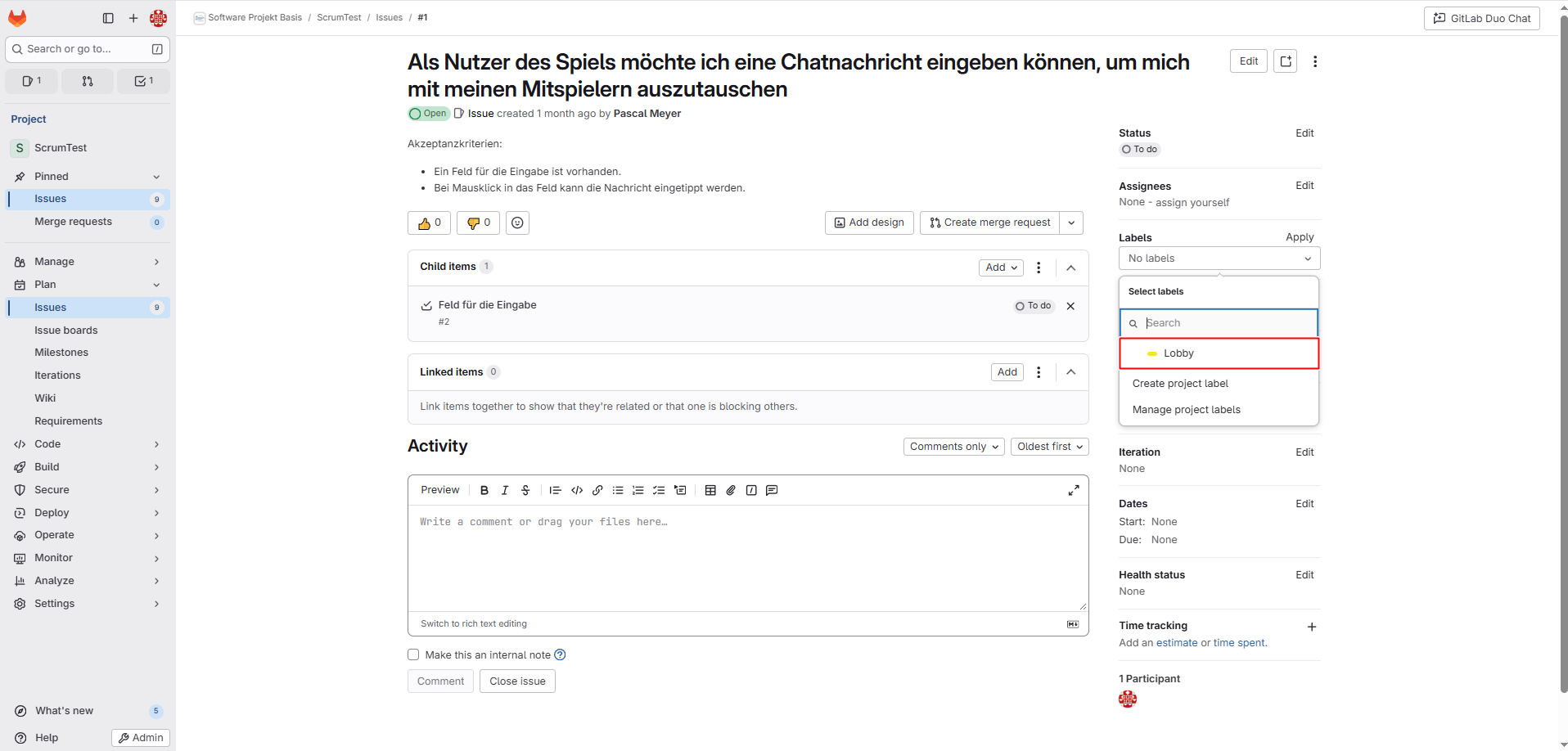
Task: Open the 'Comments only' filter dropdown
Action: click(953, 447)
